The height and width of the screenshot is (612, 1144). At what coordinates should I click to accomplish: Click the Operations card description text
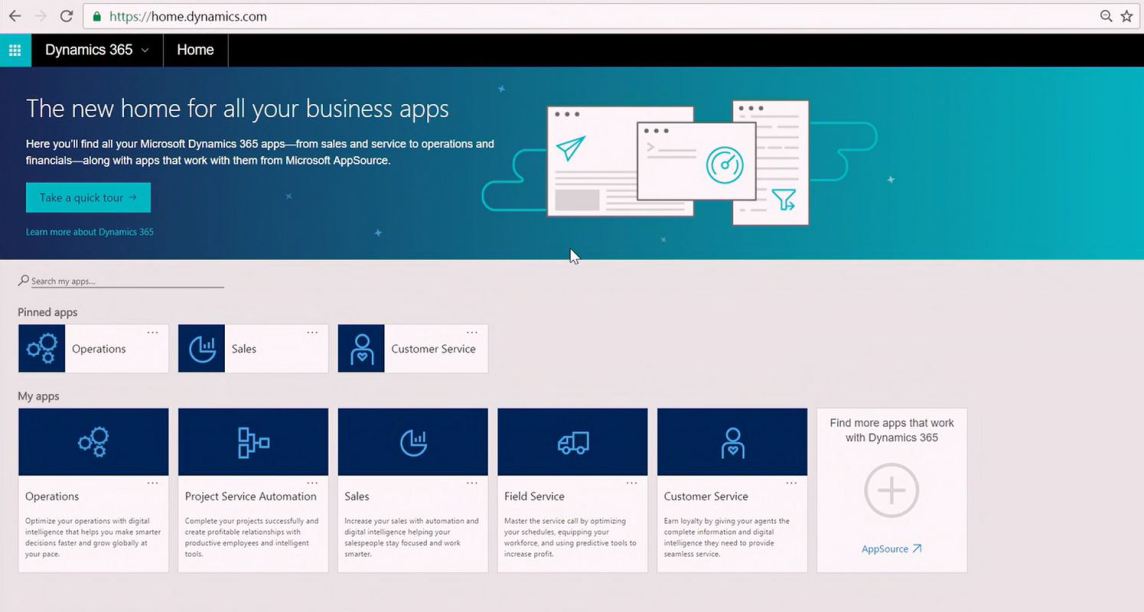(x=93, y=538)
